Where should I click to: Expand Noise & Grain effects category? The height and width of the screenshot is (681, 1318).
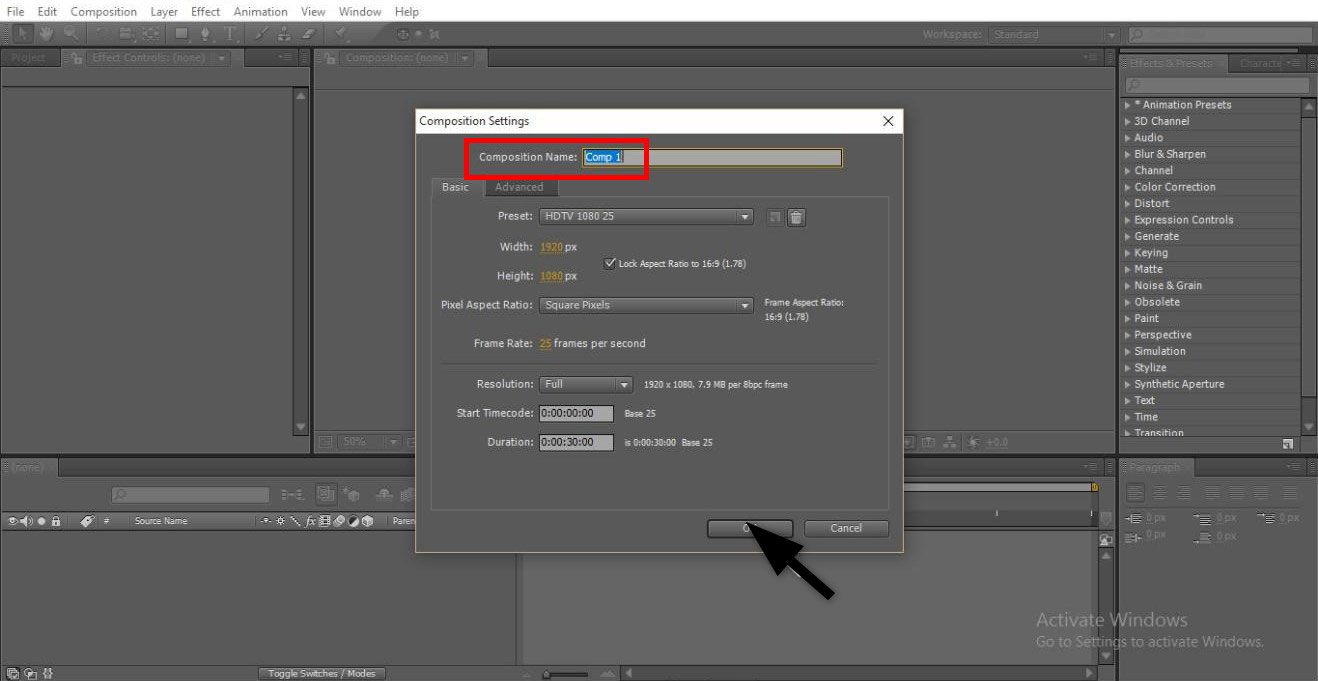(x=1128, y=285)
